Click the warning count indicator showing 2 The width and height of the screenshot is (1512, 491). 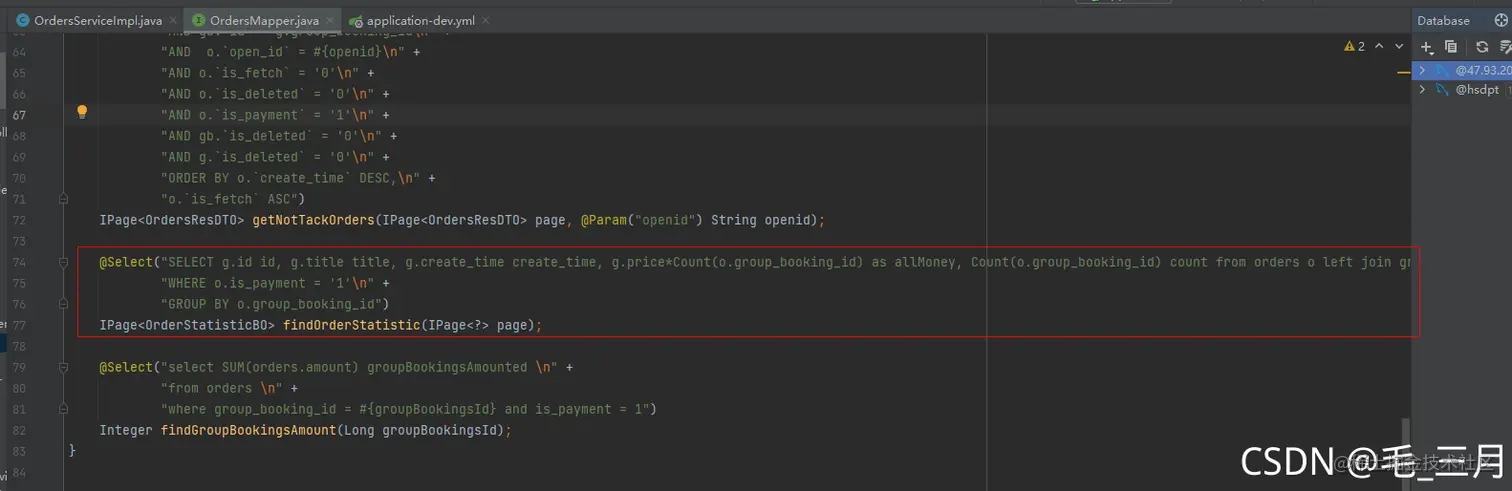(x=1355, y=46)
